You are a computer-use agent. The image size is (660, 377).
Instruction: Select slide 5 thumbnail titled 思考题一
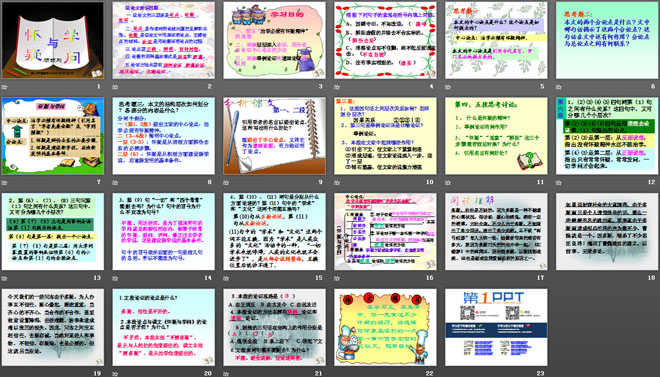click(496, 40)
